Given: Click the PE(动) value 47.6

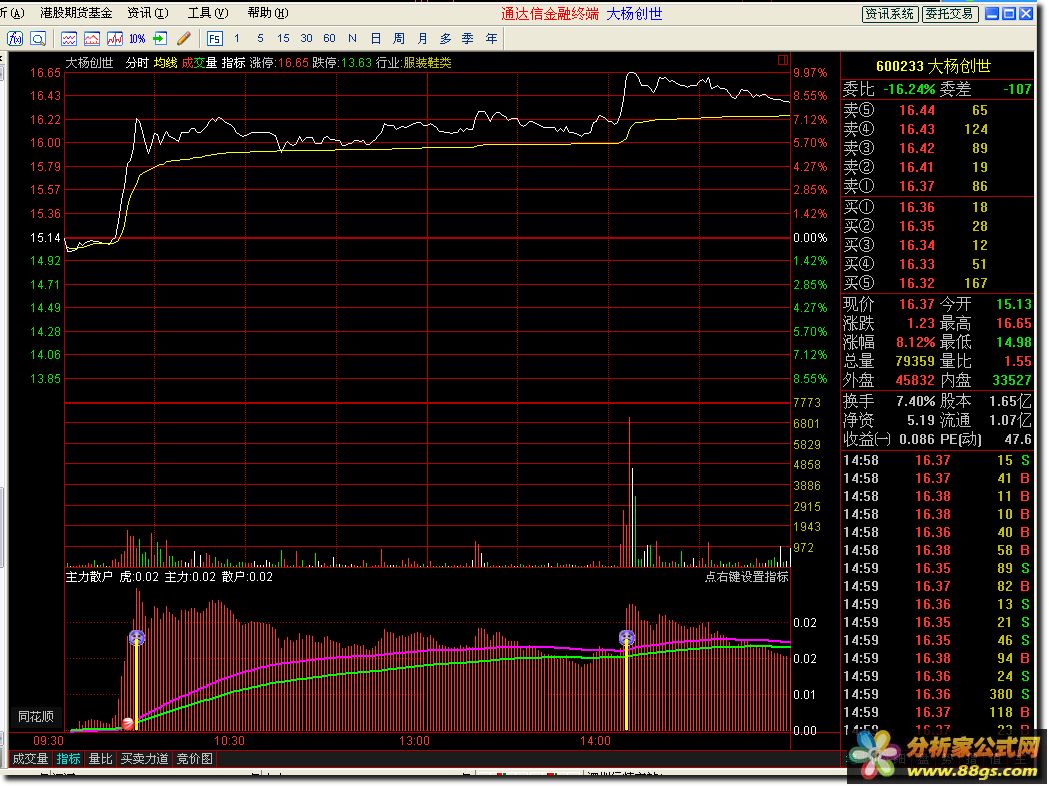Looking at the screenshot, I should pyautogui.click(x=1018, y=439).
